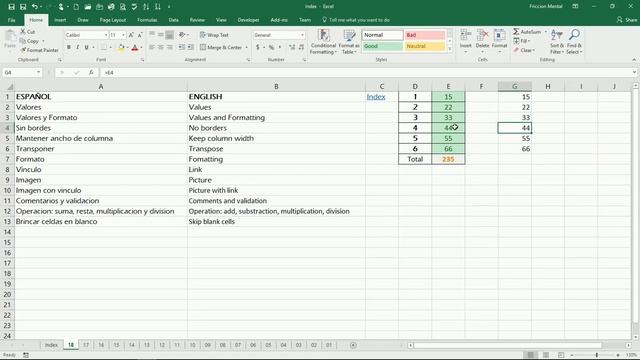The height and width of the screenshot is (360, 640).
Task: Switch to the Insert ribbon tab
Action: coord(60,20)
